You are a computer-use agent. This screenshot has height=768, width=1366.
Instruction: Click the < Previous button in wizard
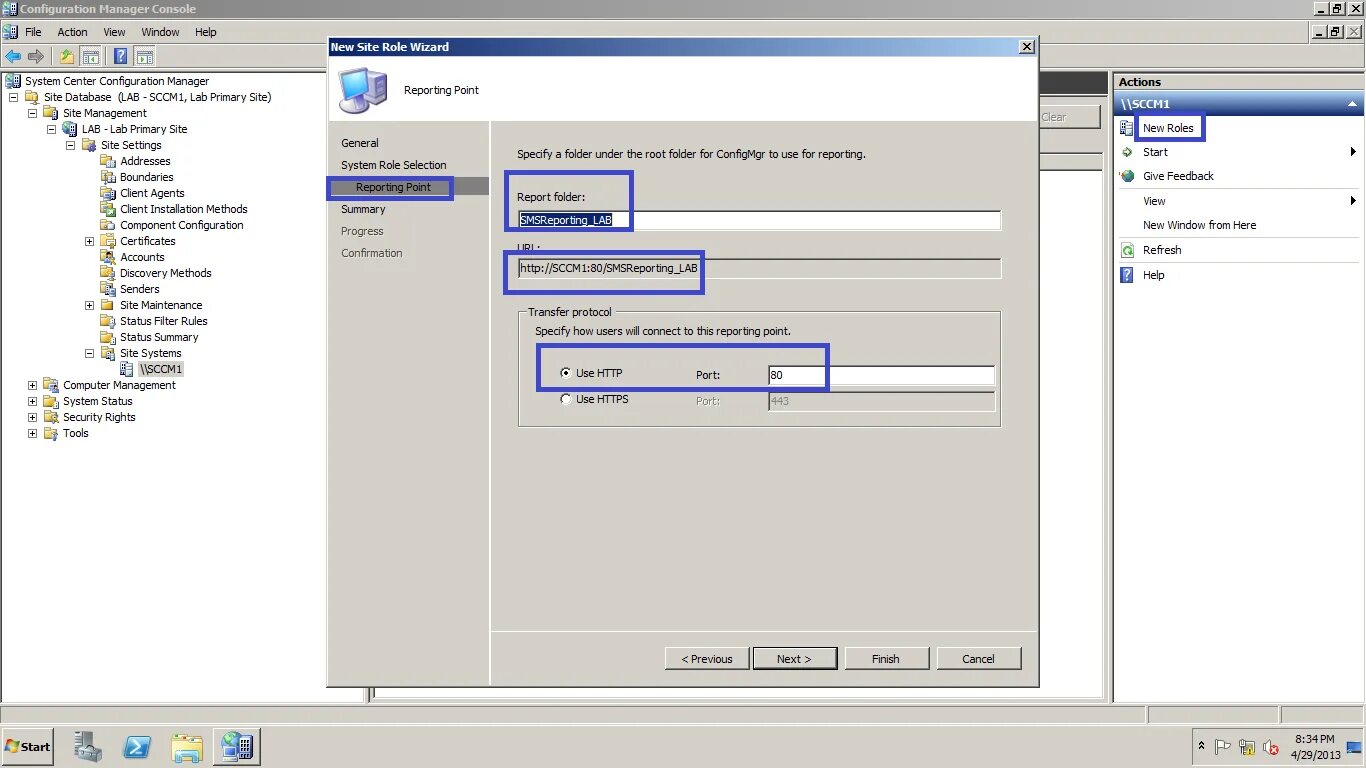pos(707,659)
